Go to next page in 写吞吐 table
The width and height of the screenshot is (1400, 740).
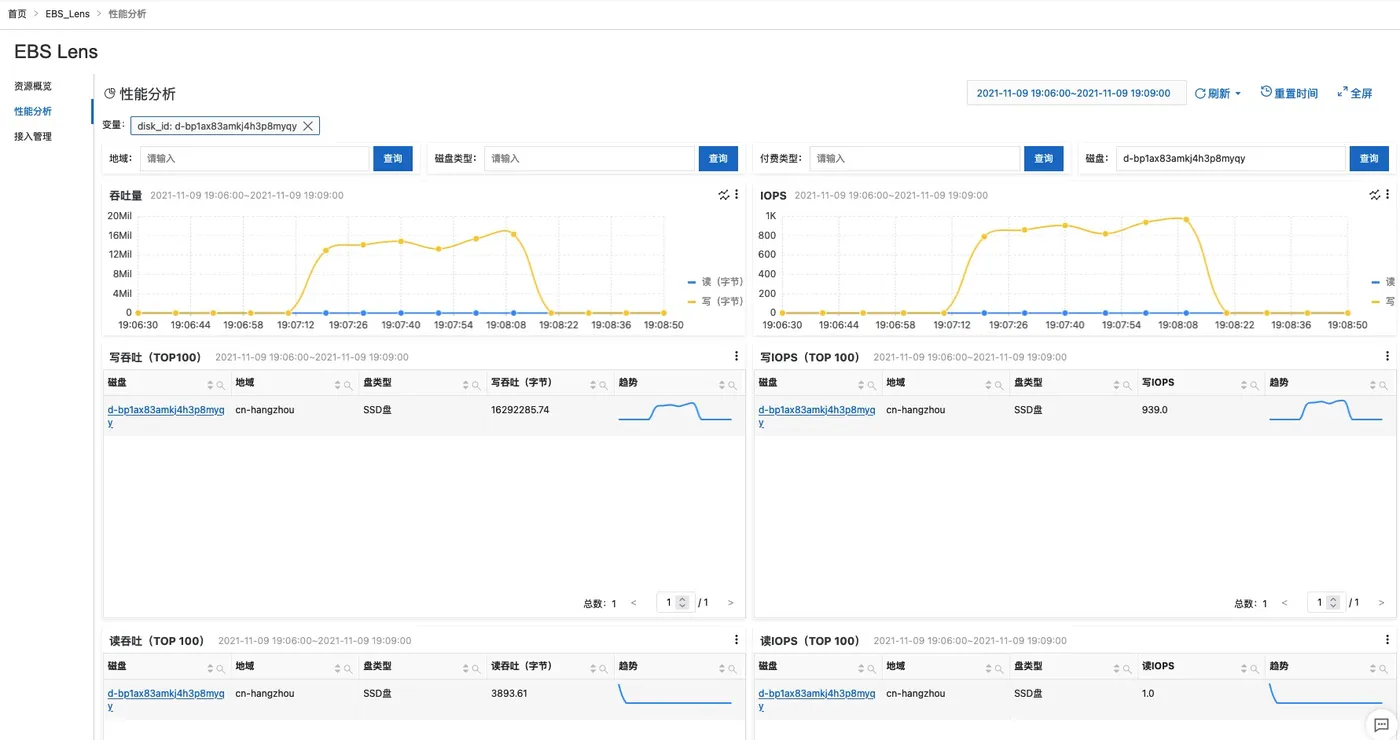click(x=731, y=603)
